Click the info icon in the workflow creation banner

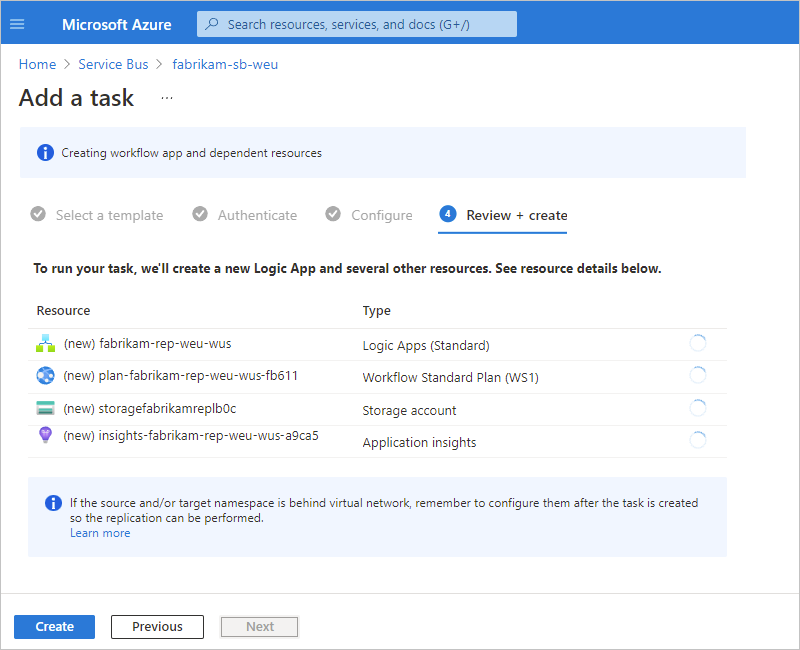coord(45,152)
